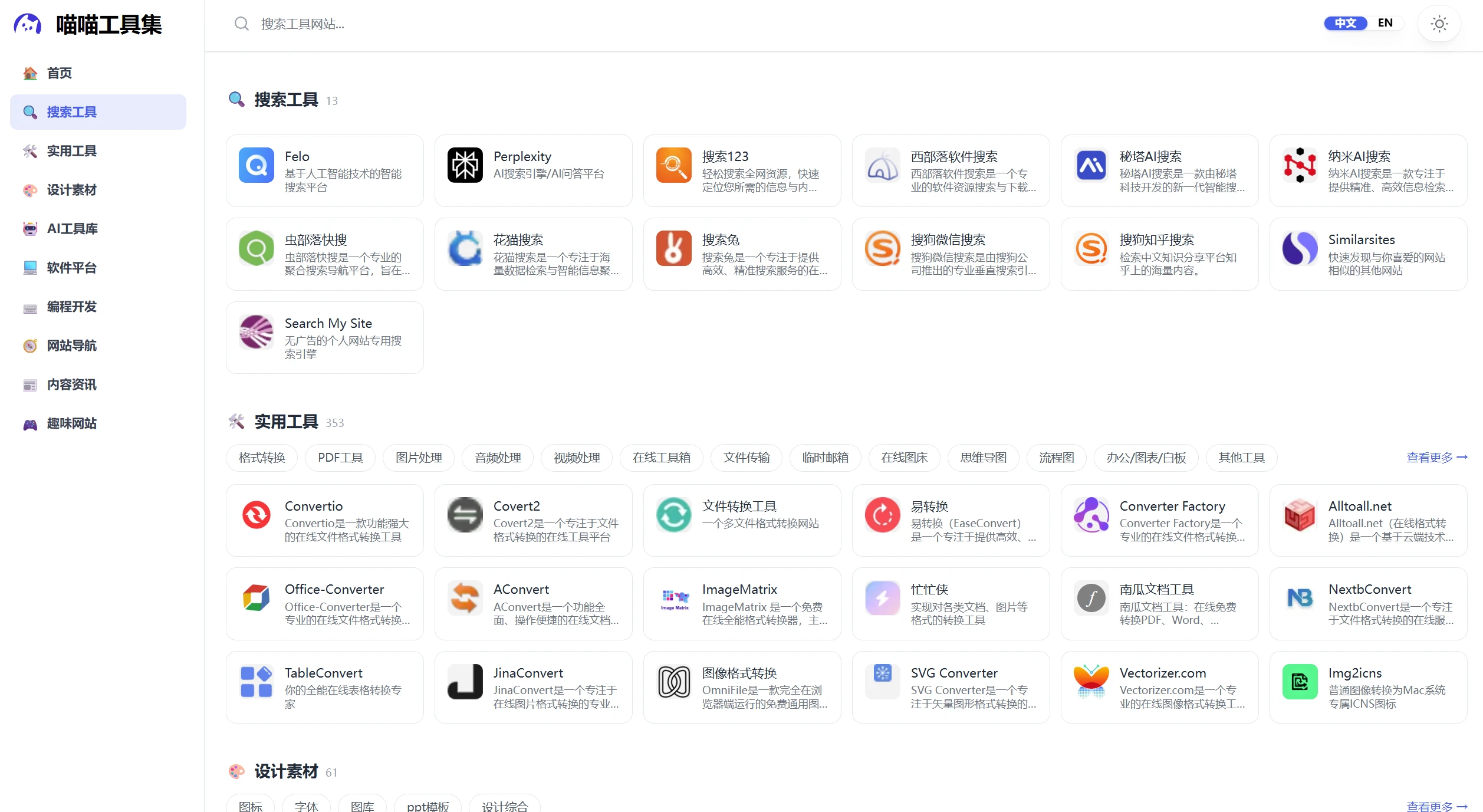Image resolution: width=1483 pixels, height=812 pixels.
Task: Select the 视频处理 filter tab
Action: click(x=577, y=458)
